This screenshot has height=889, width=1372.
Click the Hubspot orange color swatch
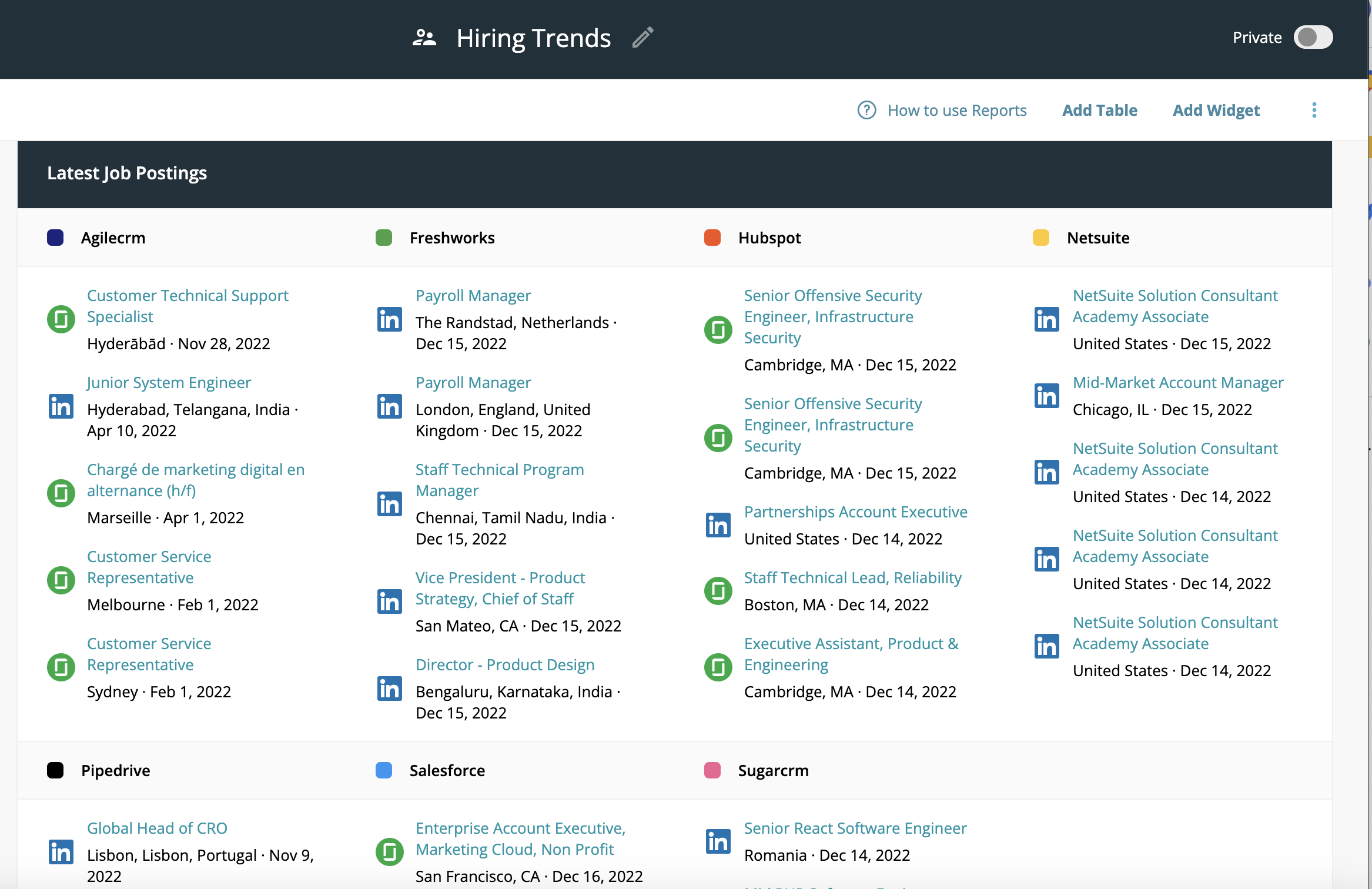click(712, 238)
